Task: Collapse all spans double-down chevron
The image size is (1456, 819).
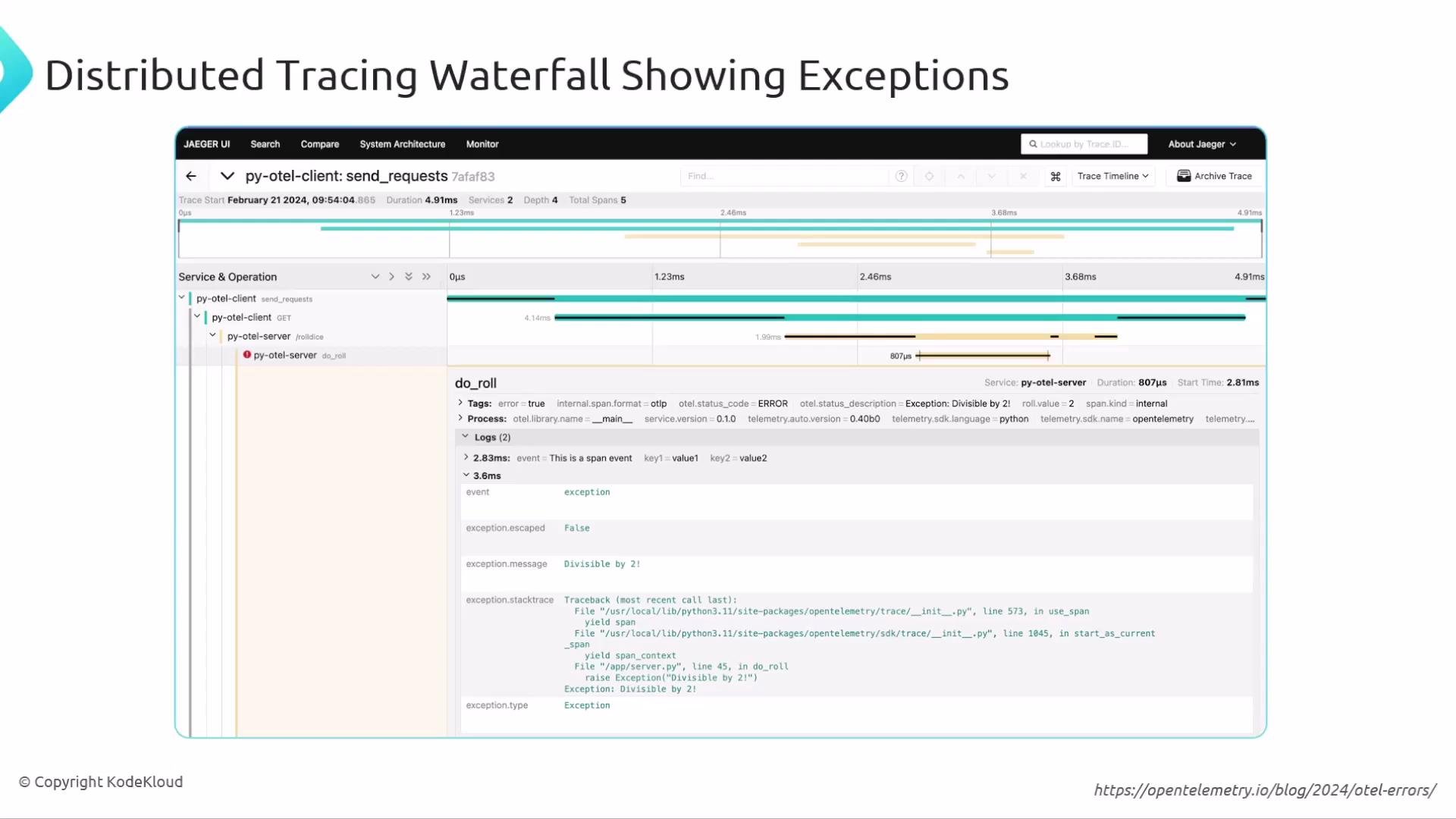Action: [409, 277]
